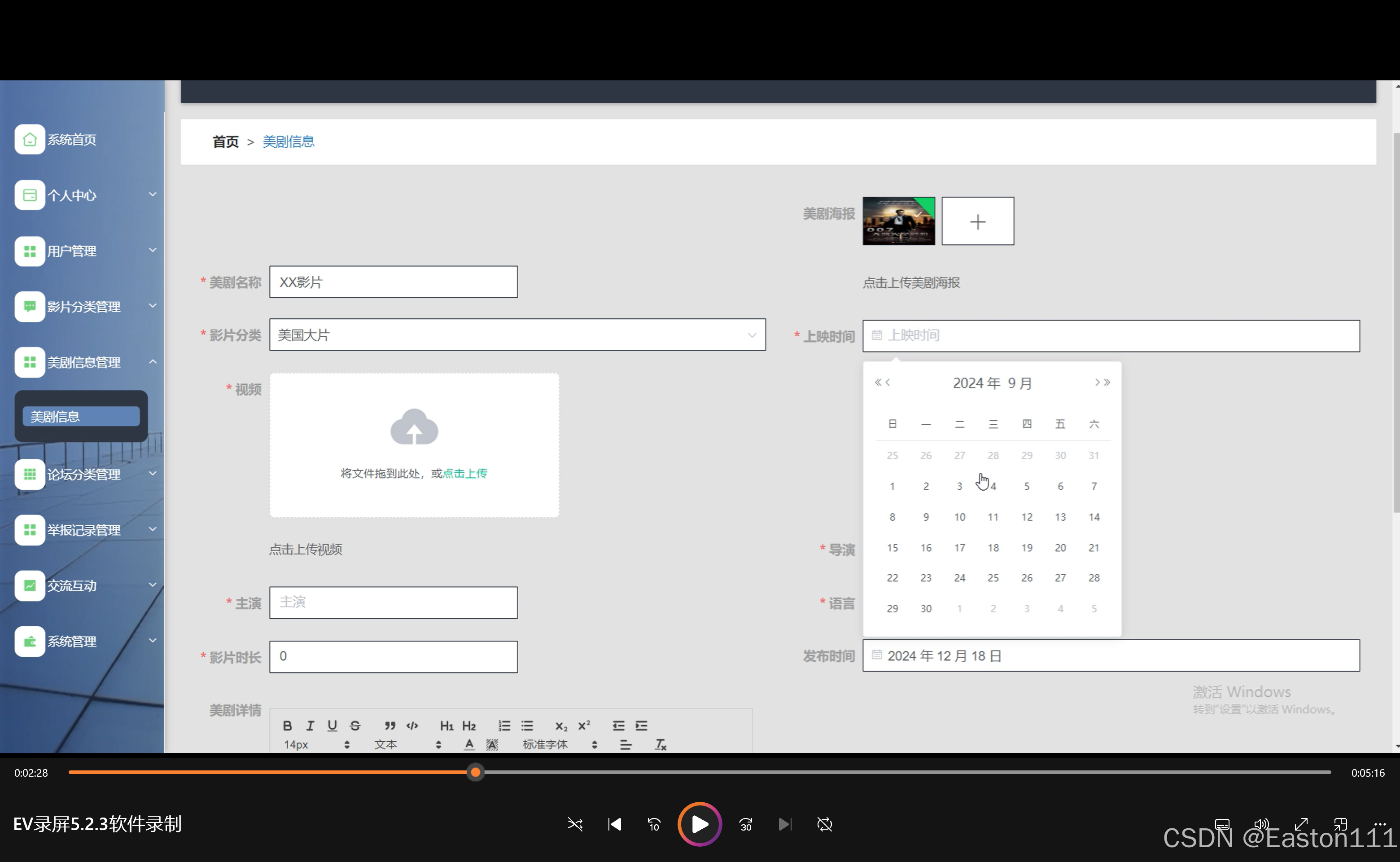This screenshot has width=1400, height=862.
Task: Toggle shuffle in the player controls
Action: click(x=575, y=824)
